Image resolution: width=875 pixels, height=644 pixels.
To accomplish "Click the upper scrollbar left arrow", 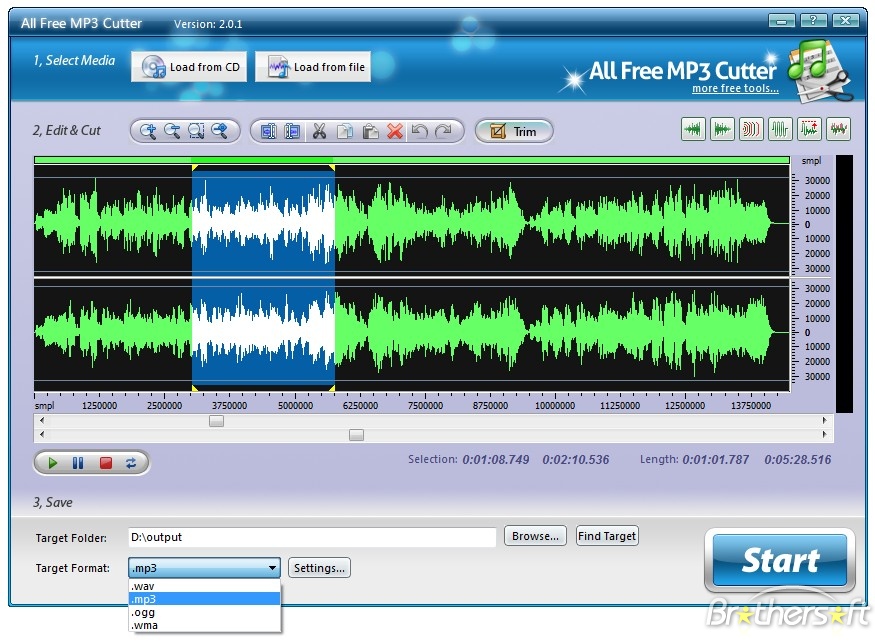I will (x=42, y=420).
